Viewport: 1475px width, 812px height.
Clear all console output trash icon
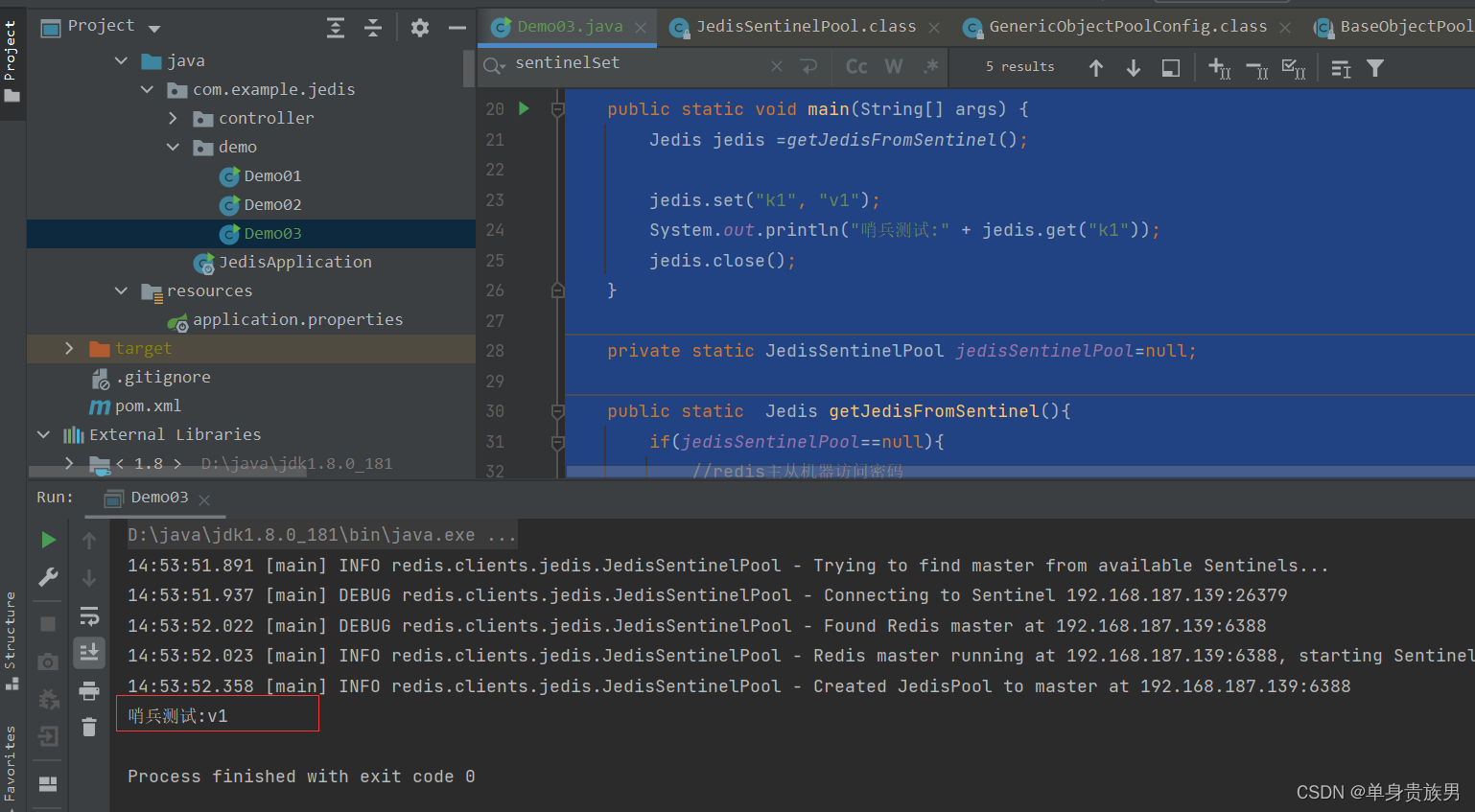pos(89,728)
